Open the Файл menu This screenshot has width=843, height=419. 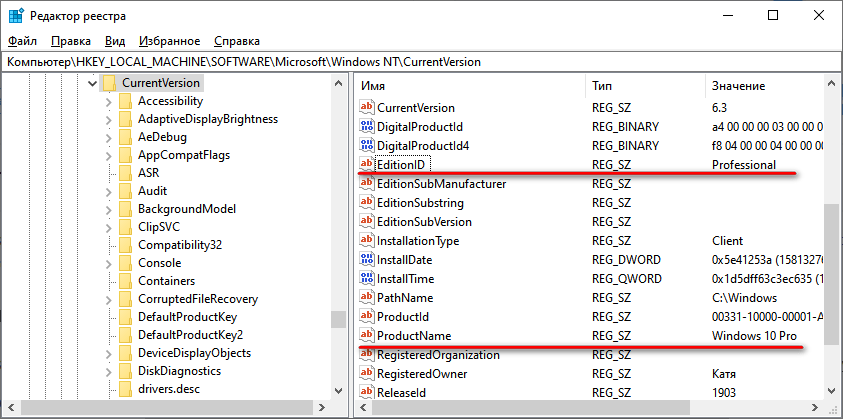(23, 41)
